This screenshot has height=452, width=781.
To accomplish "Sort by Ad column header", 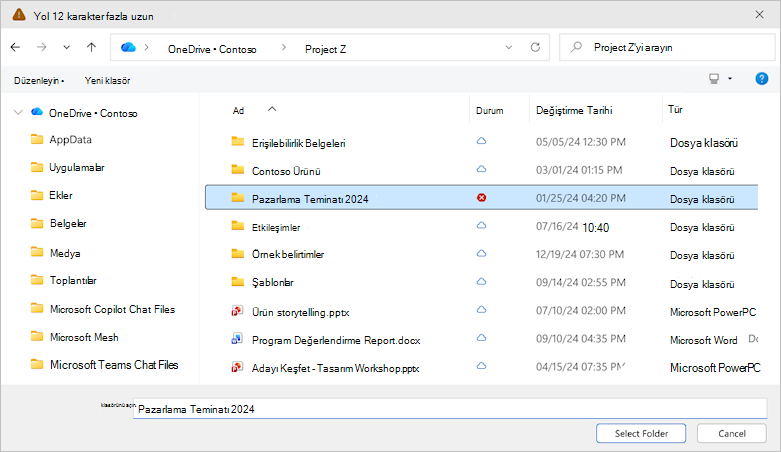I will pyautogui.click(x=238, y=111).
